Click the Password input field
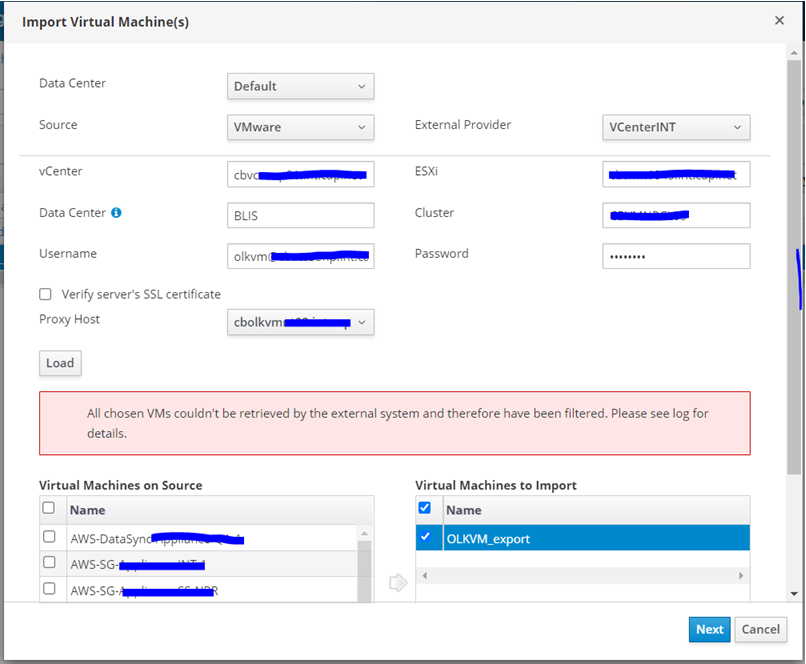 click(675, 256)
